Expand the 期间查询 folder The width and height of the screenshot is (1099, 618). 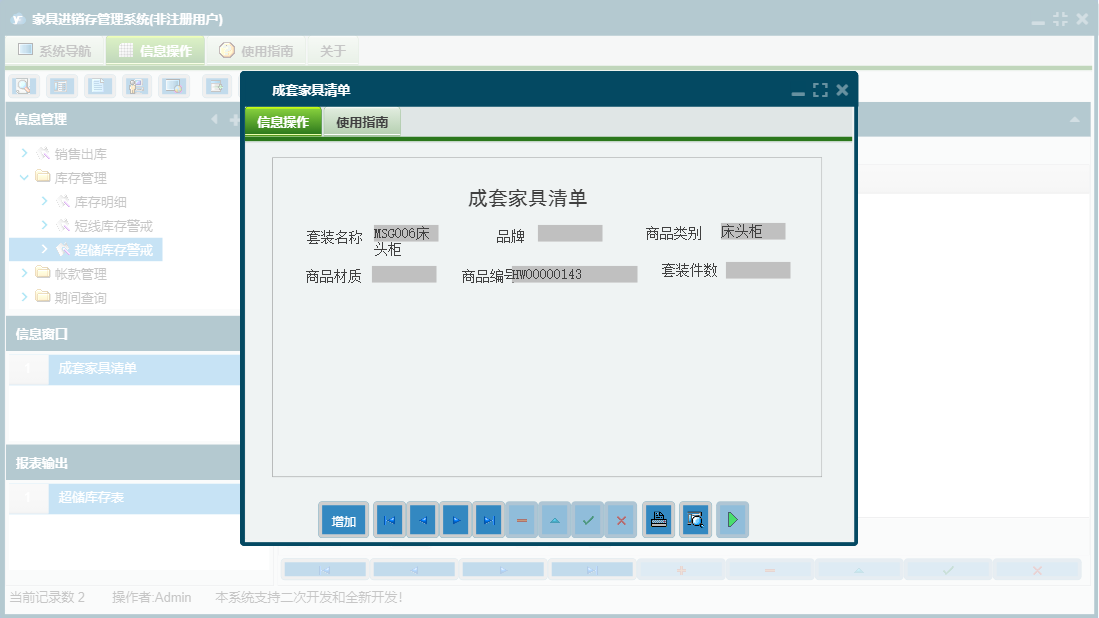(x=22, y=296)
